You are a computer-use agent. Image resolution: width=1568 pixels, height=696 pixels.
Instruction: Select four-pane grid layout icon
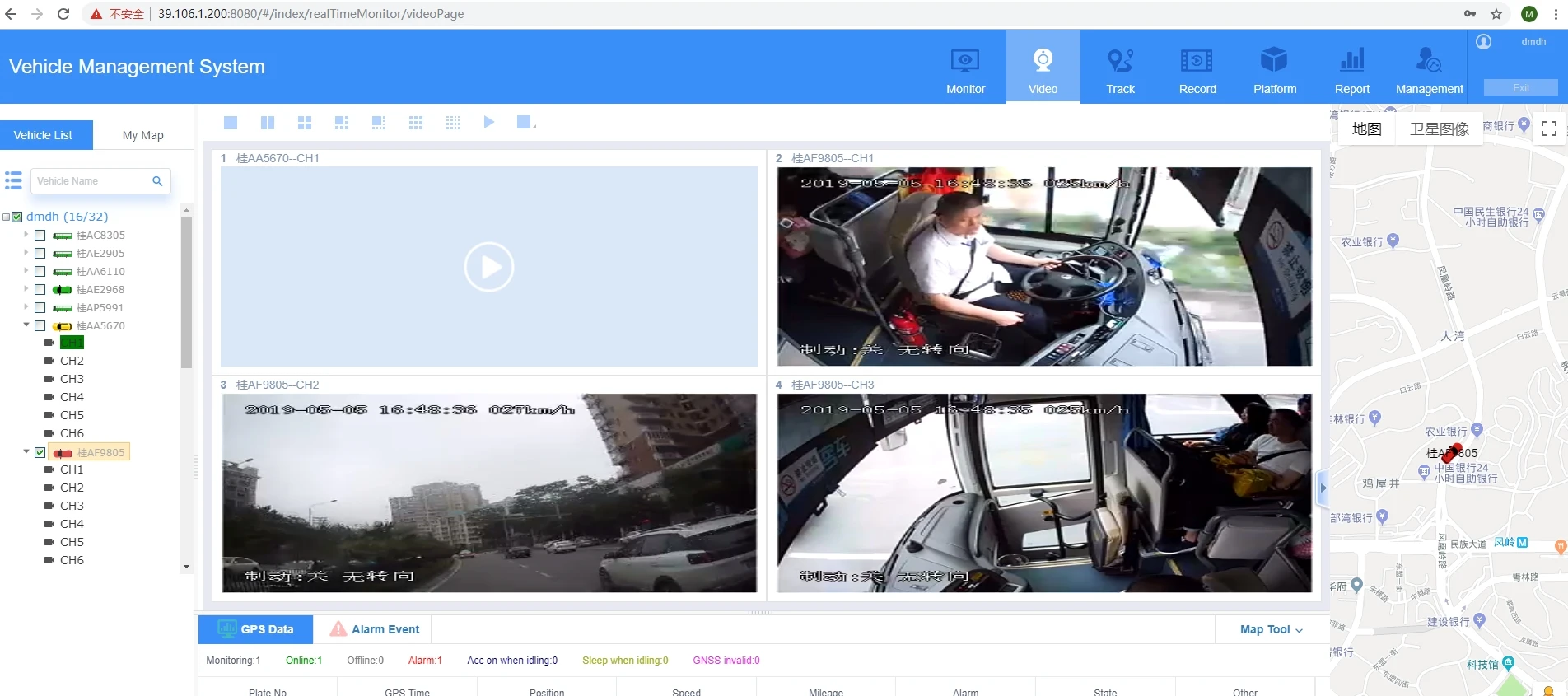coord(305,123)
